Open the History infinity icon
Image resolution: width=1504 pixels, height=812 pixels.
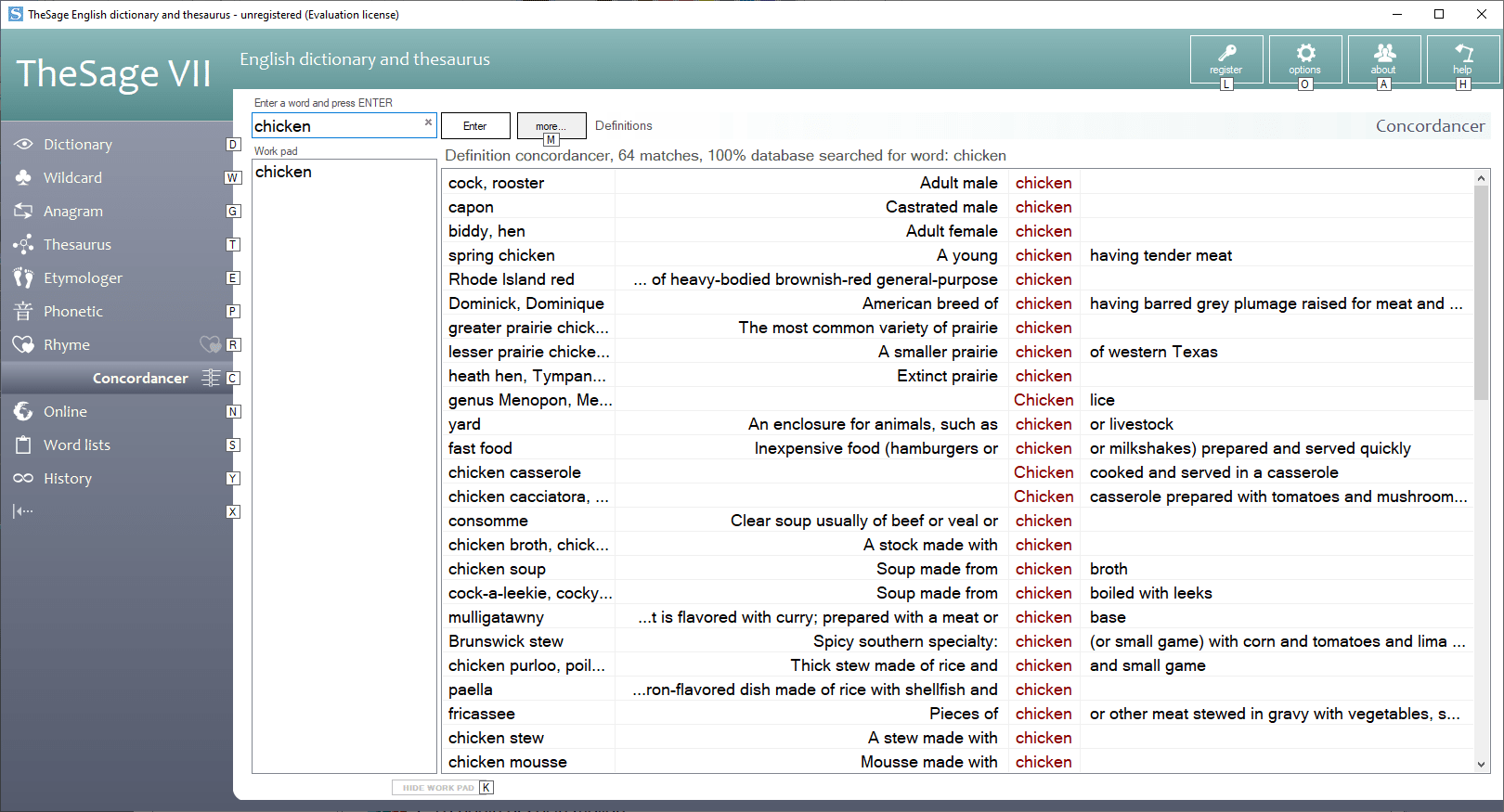(23, 478)
